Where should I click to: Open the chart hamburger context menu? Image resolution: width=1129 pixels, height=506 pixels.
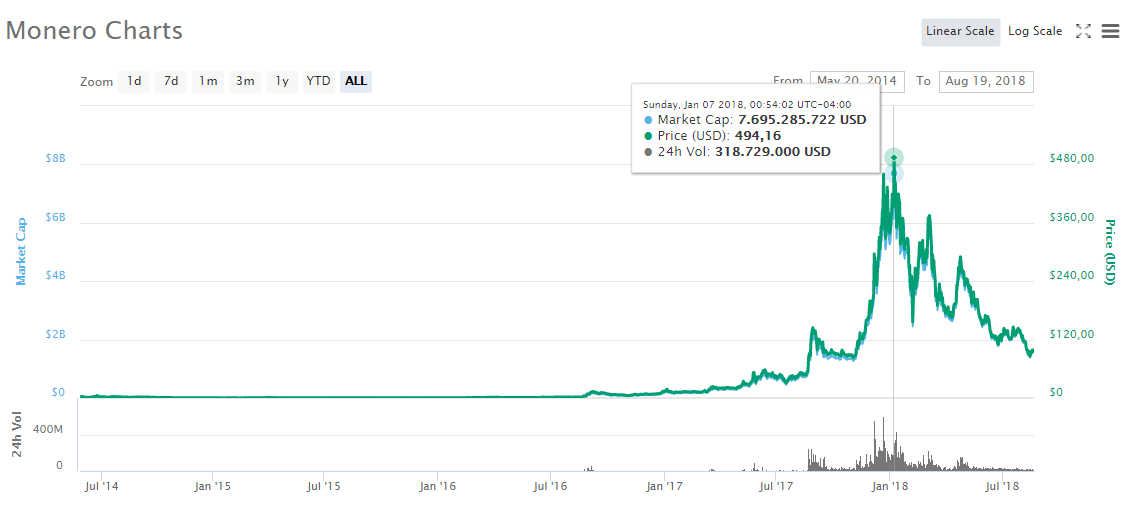tap(1110, 31)
